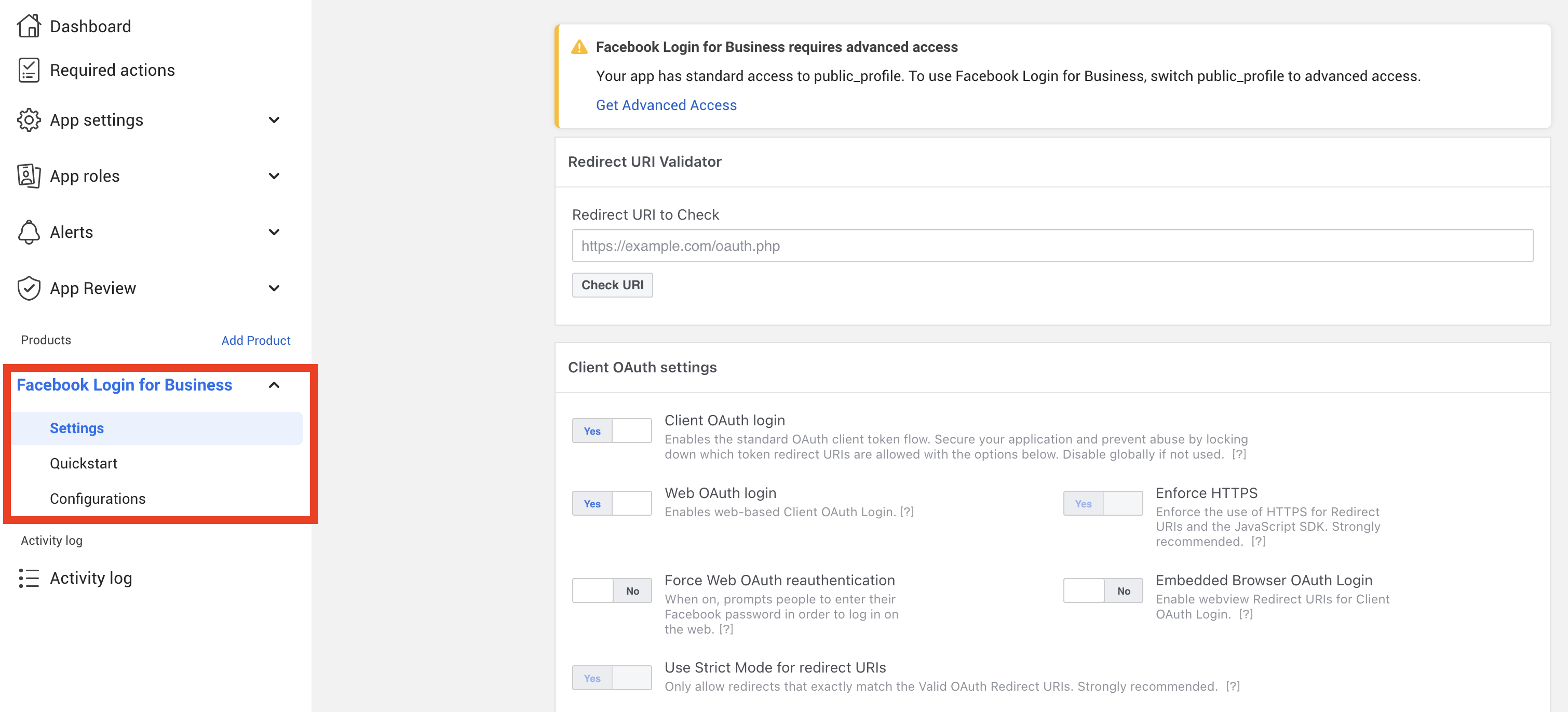Open the Configurations submenu item
1568x712 pixels.
(x=98, y=499)
